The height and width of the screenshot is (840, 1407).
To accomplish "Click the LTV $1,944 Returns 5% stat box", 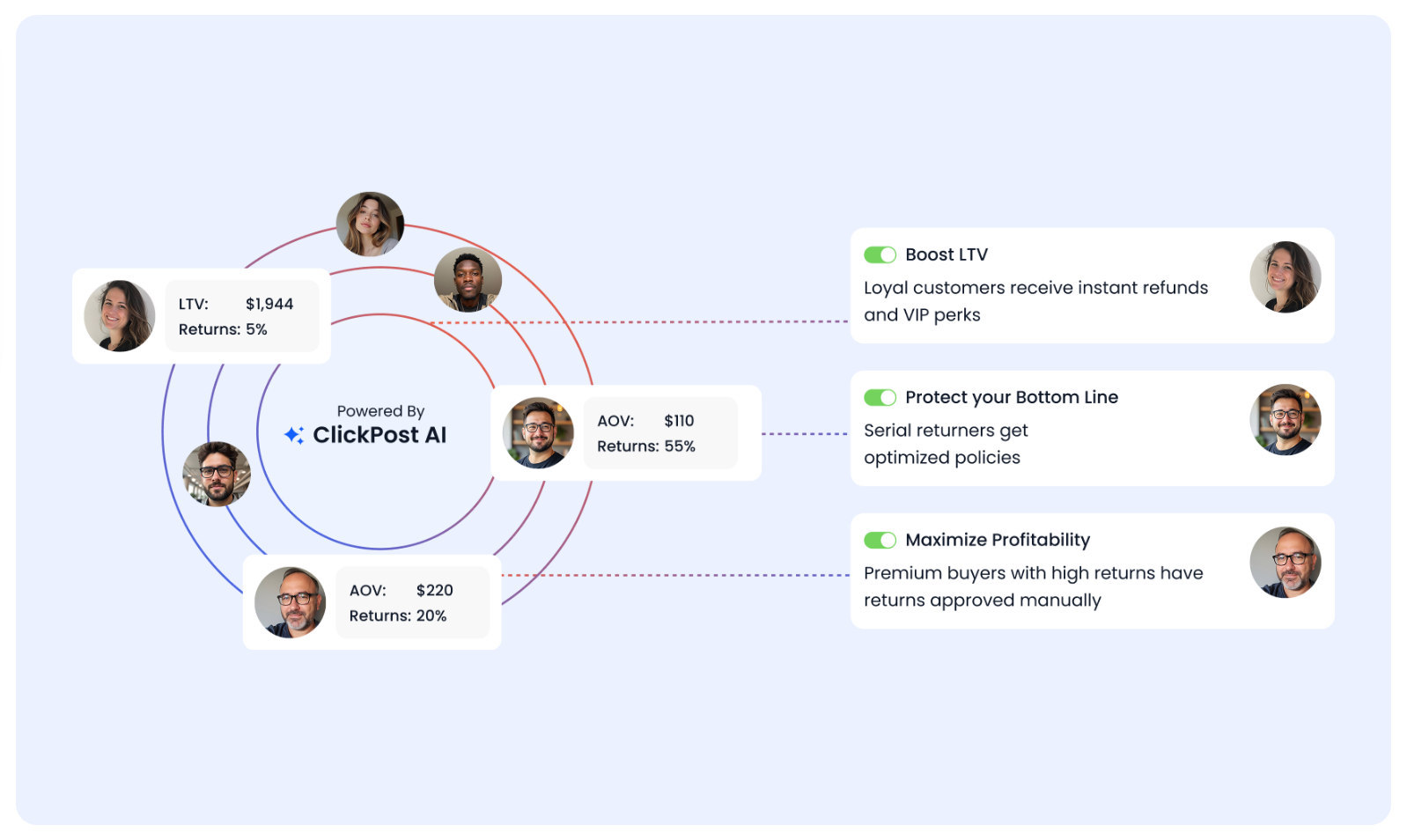I will pyautogui.click(x=242, y=316).
